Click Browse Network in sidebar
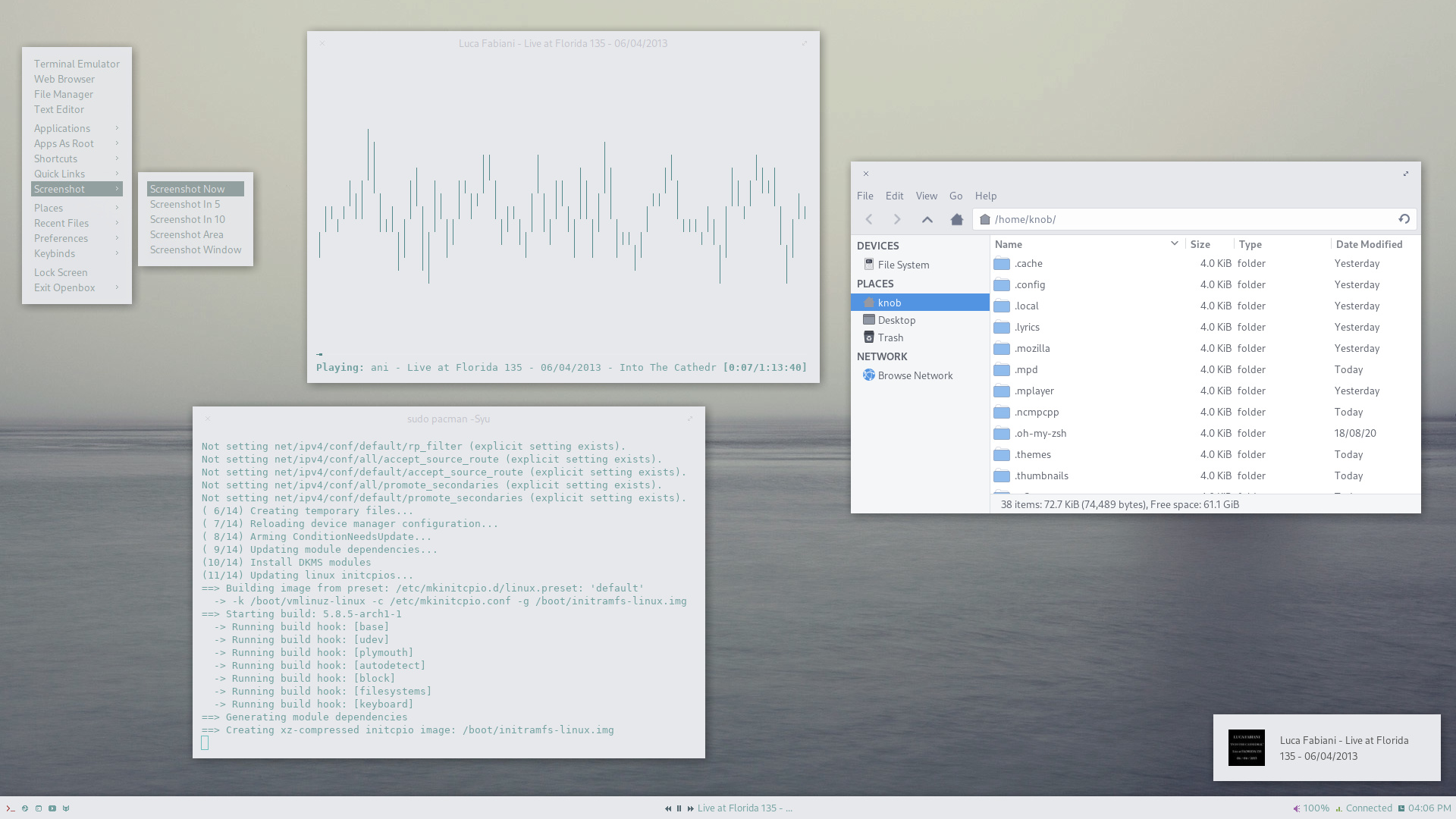 tap(915, 375)
